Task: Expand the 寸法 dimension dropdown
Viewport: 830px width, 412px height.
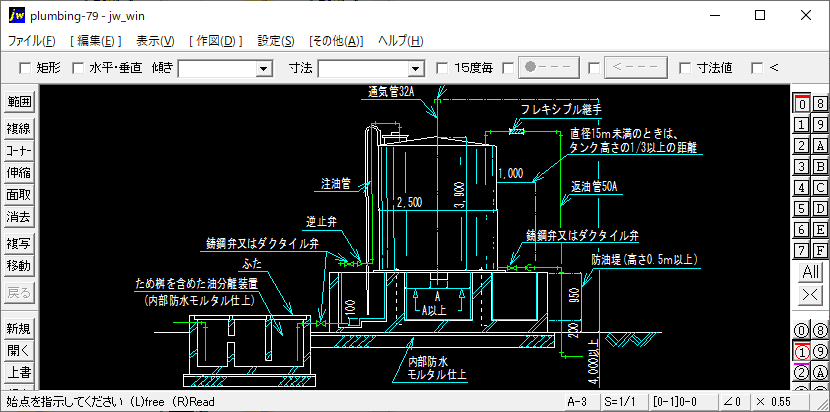Action: coord(416,68)
